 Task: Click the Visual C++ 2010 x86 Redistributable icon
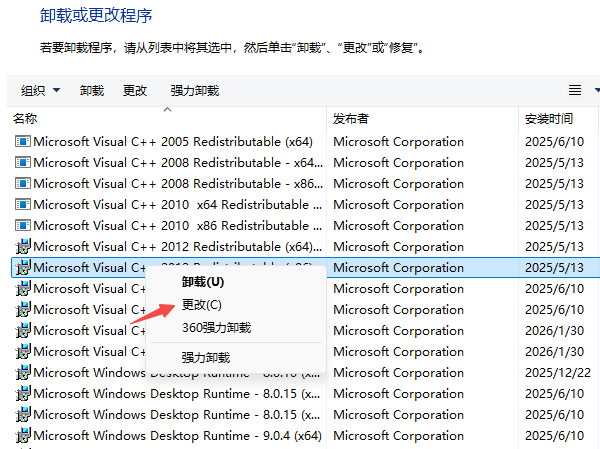[23, 226]
